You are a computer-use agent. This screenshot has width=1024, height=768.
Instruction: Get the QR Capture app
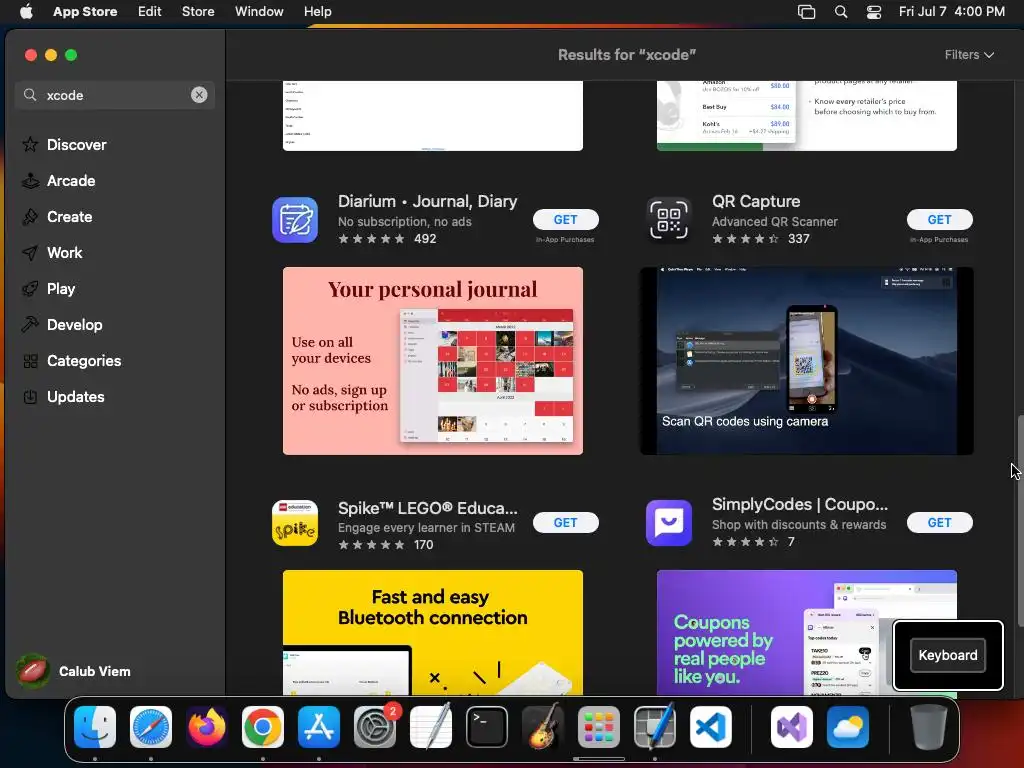[x=939, y=219]
